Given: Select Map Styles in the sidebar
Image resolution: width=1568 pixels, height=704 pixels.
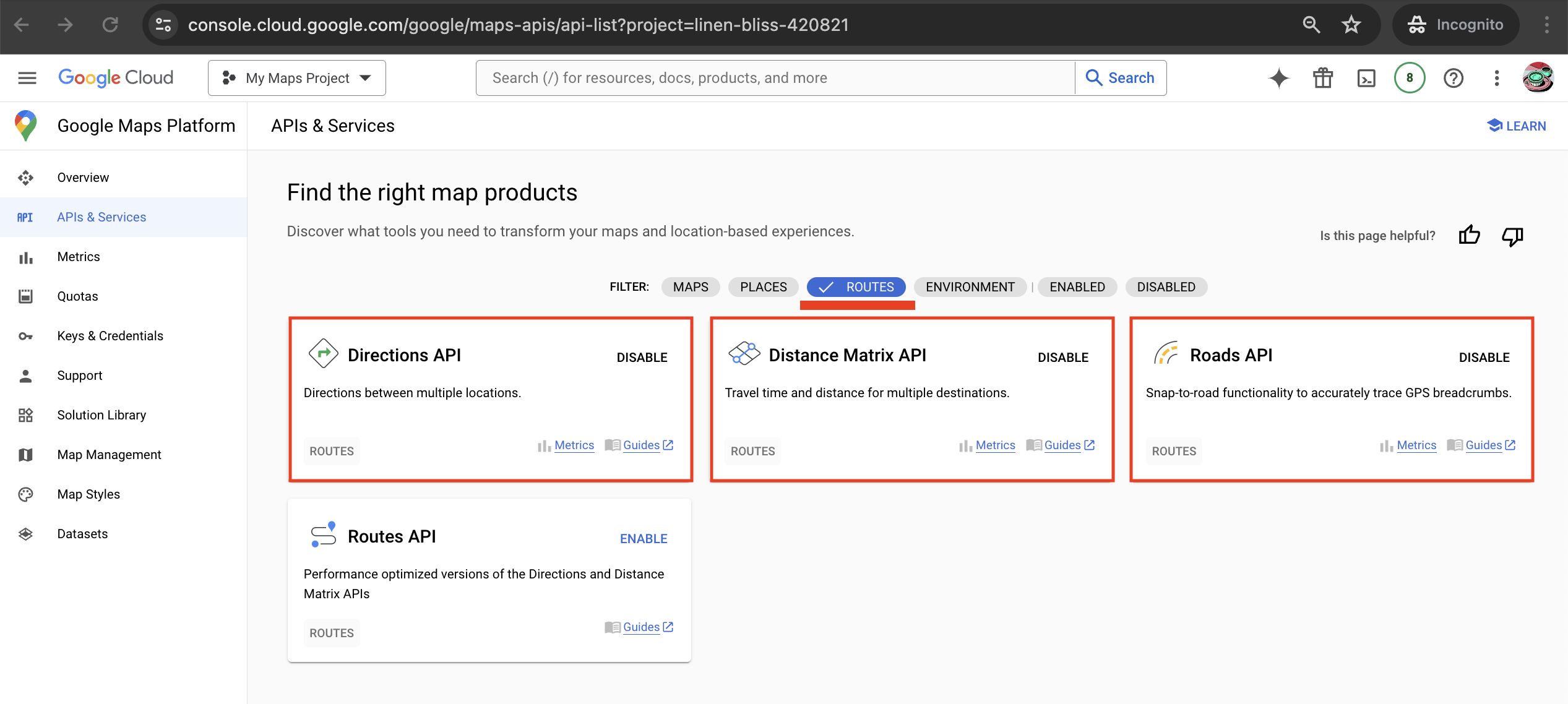Looking at the screenshot, I should (x=88, y=494).
